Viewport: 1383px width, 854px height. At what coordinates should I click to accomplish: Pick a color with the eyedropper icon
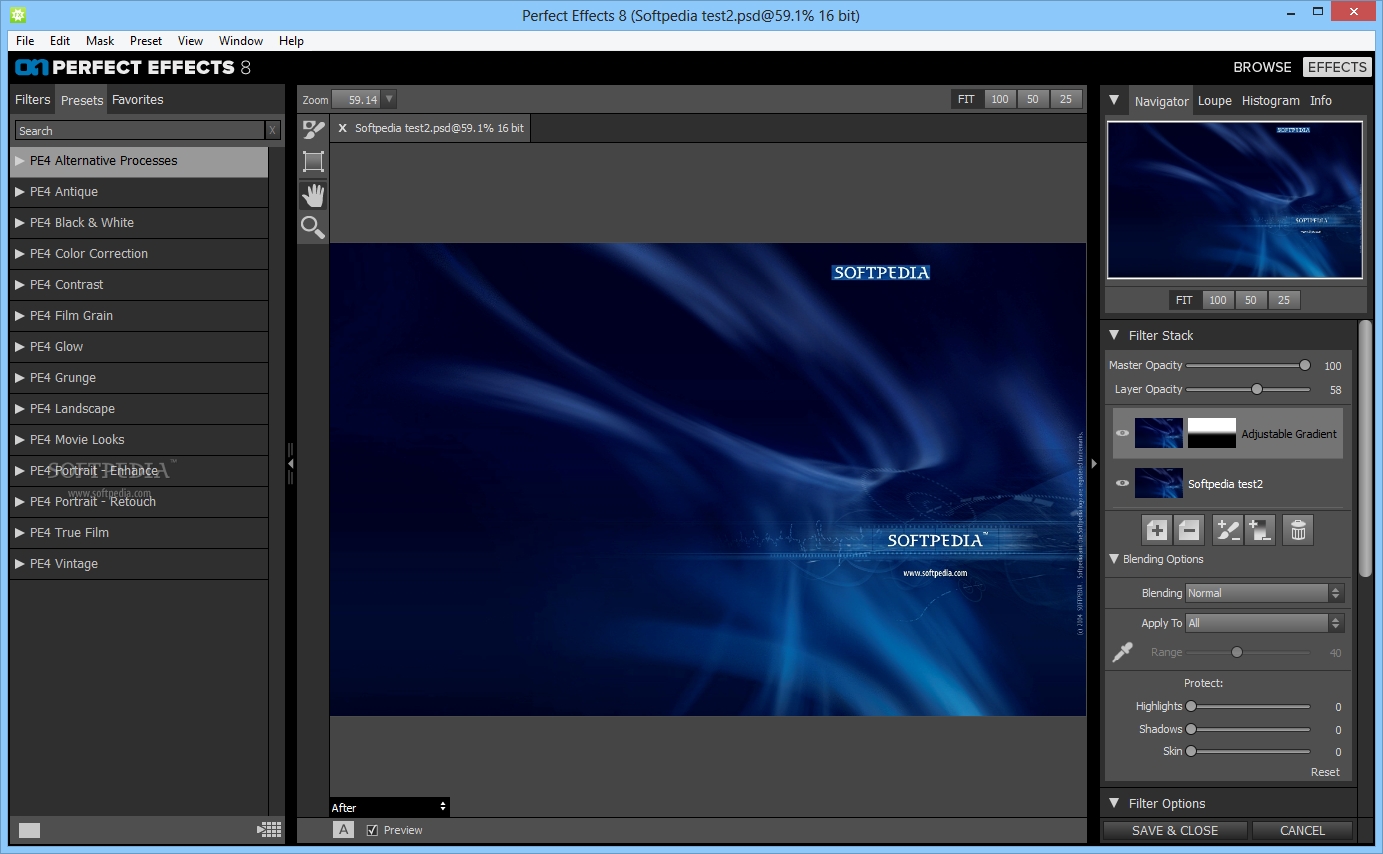click(x=1123, y=652)
